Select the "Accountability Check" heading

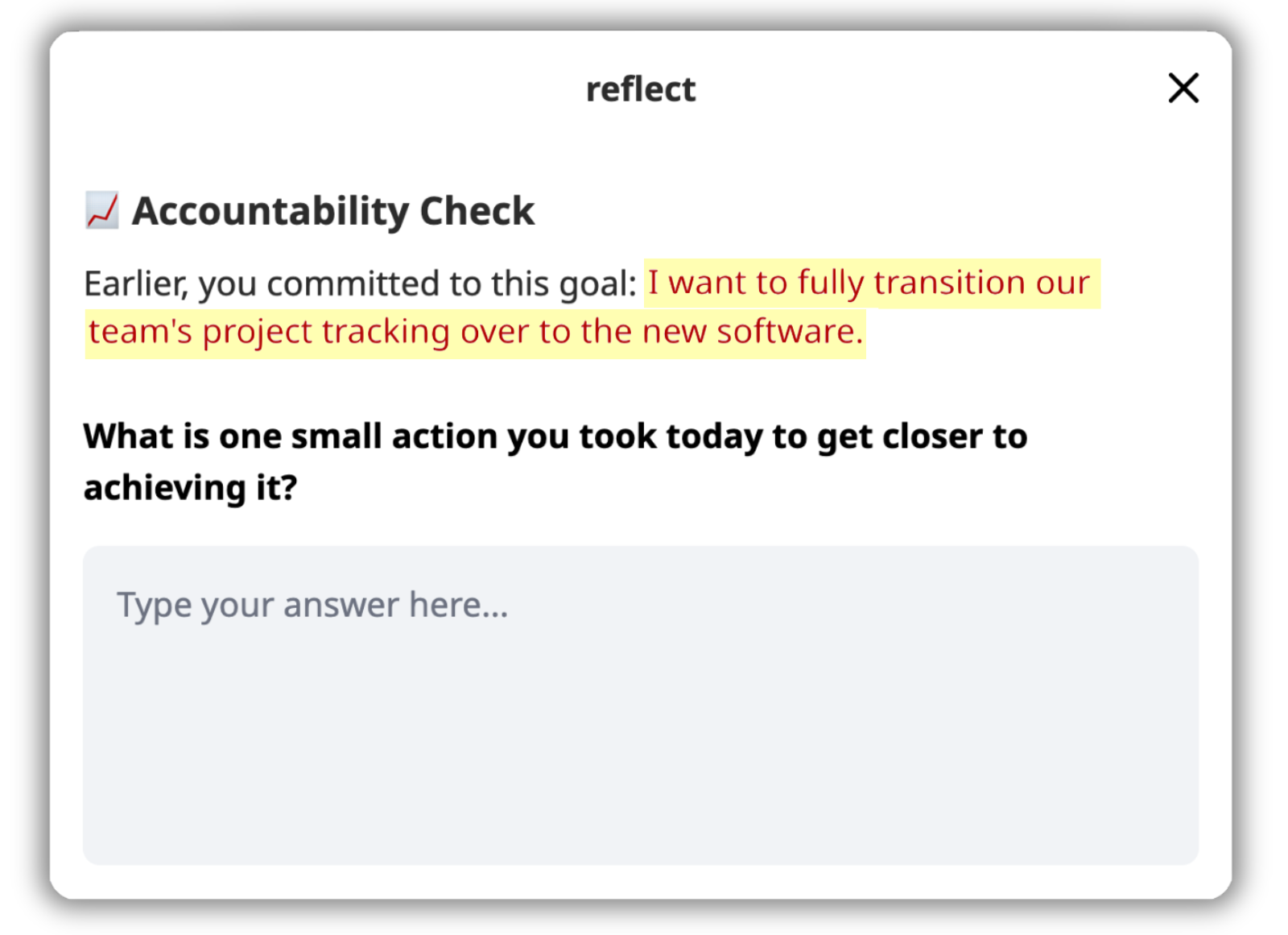[x=333, y=211]
